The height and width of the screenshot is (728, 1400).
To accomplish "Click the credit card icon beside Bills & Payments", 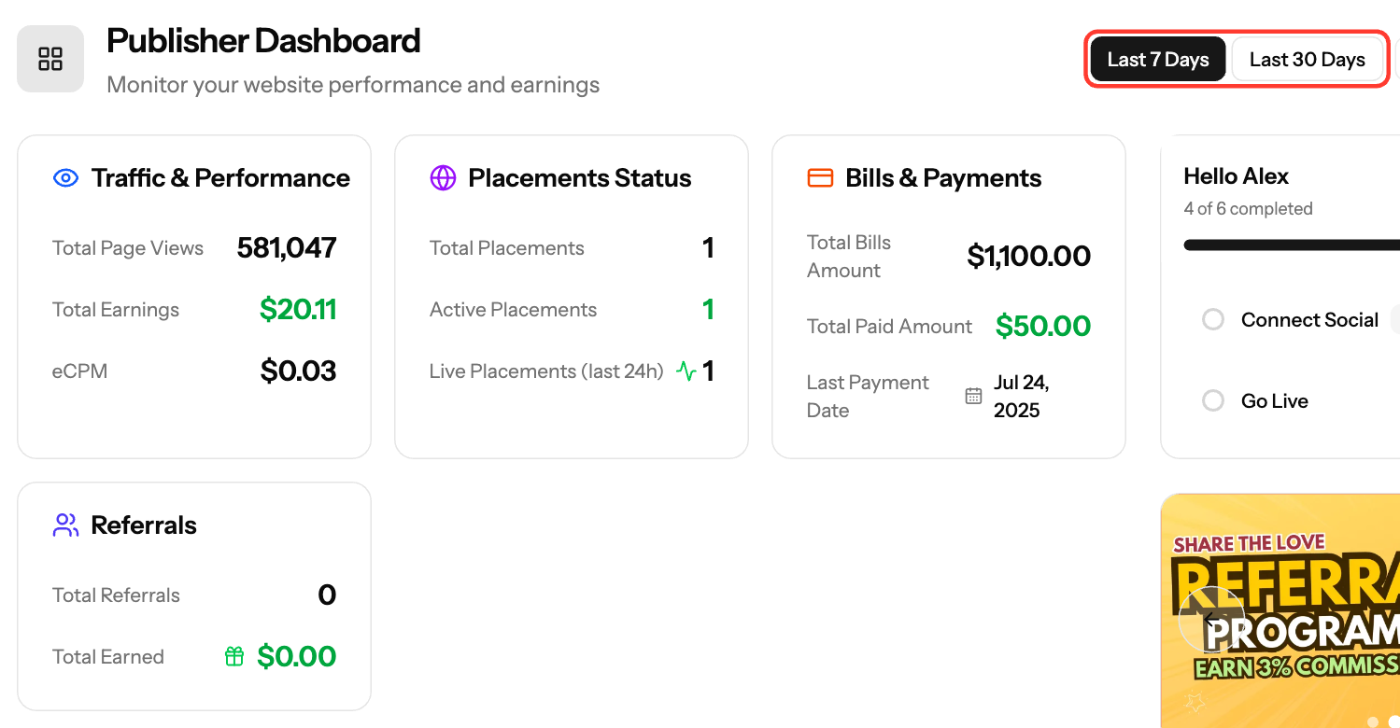I will [x=820, y=178].
